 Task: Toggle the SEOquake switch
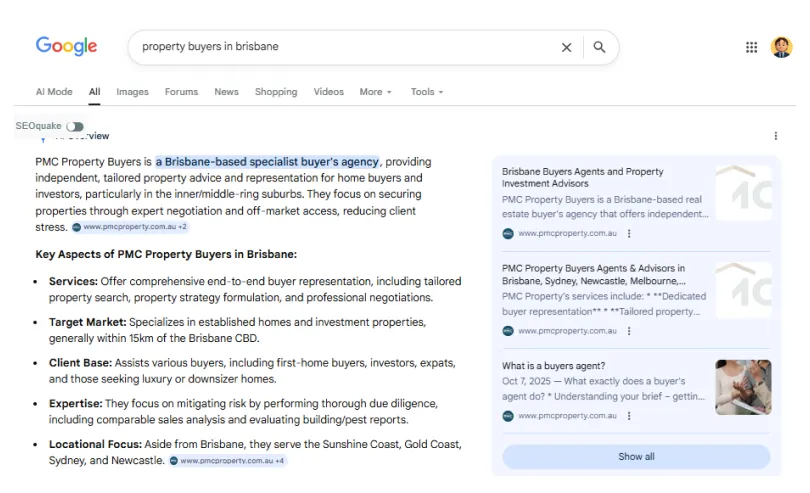point(75,127)
